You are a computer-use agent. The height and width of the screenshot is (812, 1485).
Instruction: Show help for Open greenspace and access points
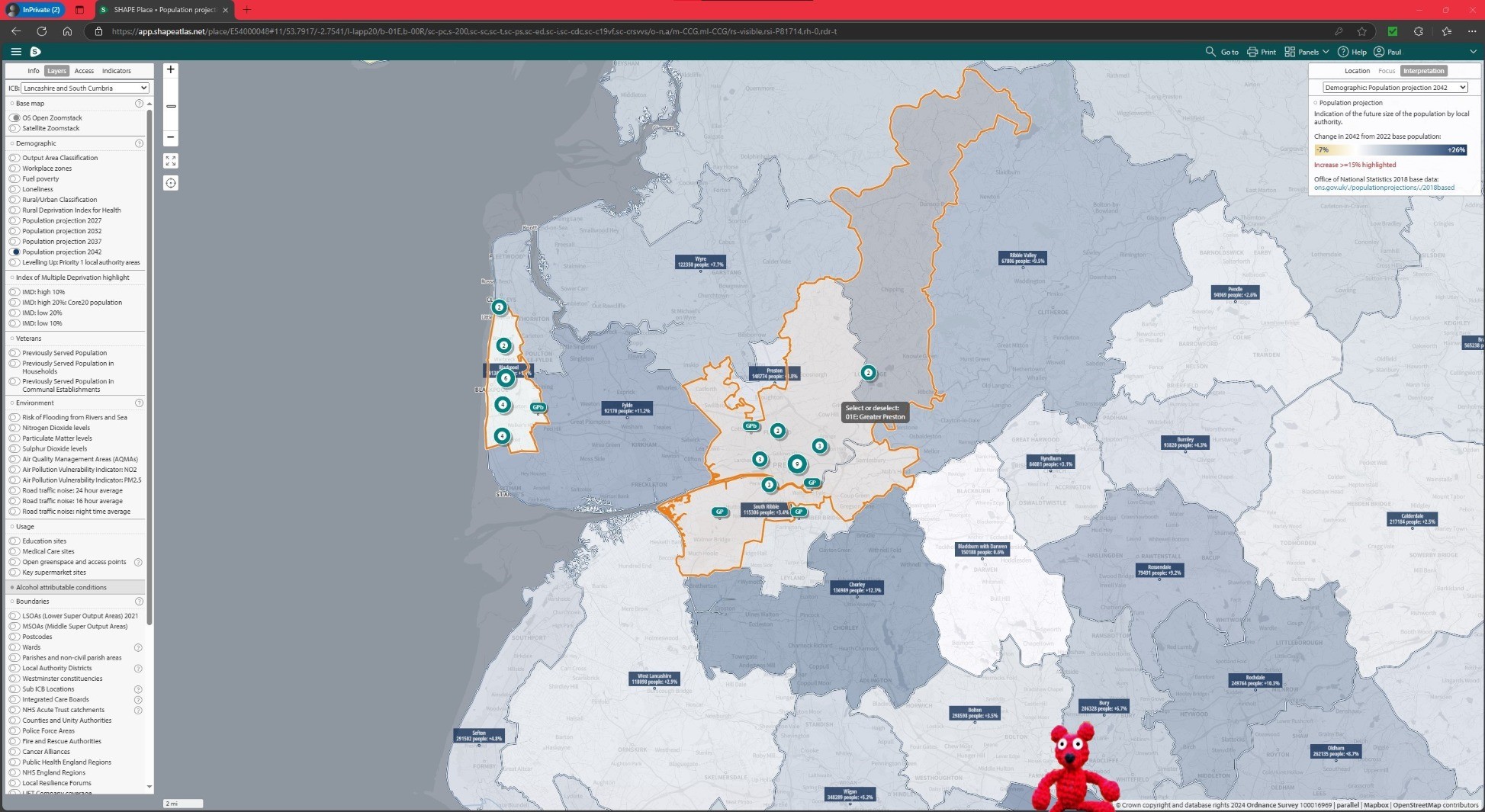[138, 562]
